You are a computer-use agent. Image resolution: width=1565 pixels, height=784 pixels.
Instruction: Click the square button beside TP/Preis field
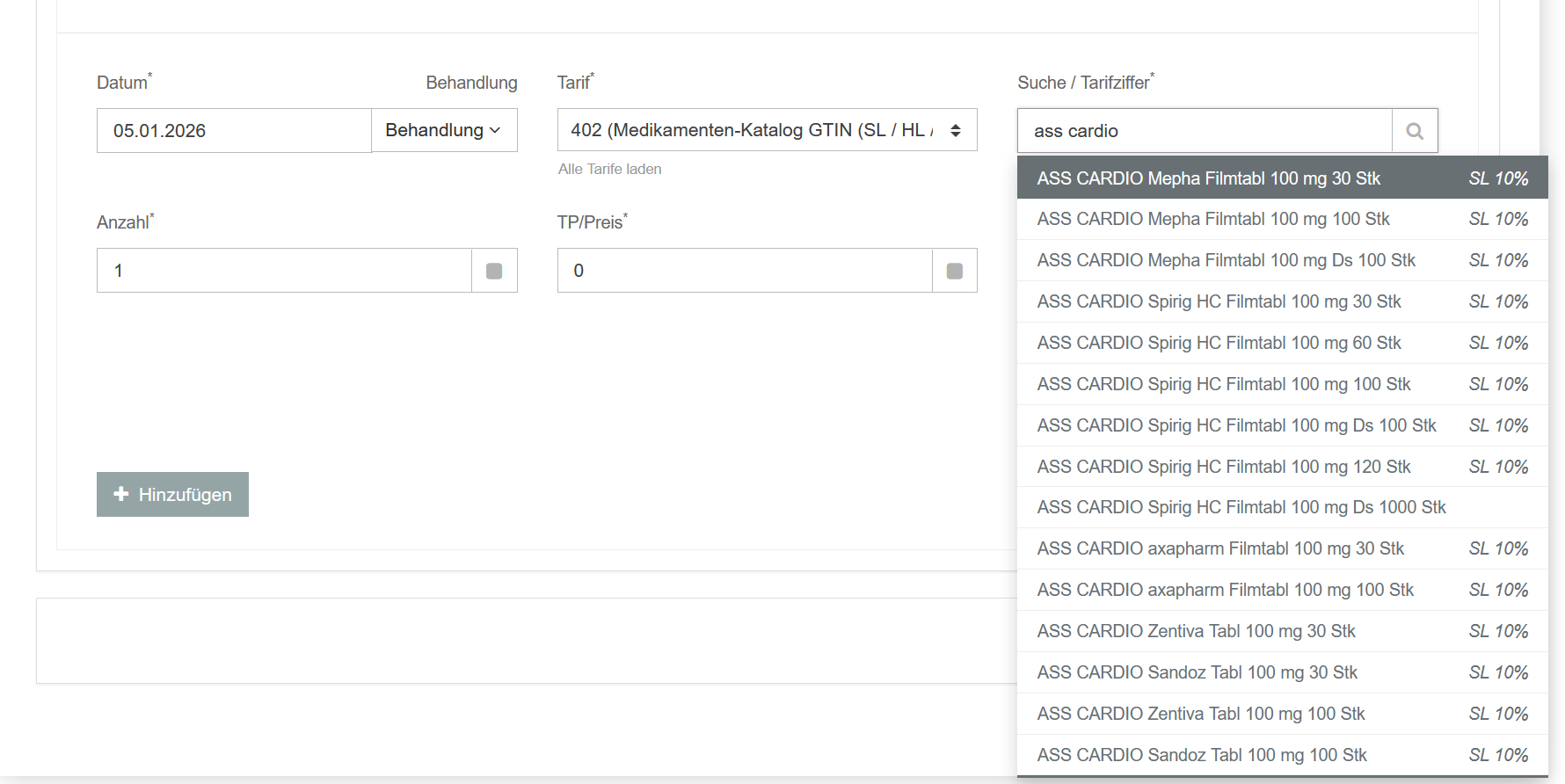pyautogui.click(x=955, y=271)
